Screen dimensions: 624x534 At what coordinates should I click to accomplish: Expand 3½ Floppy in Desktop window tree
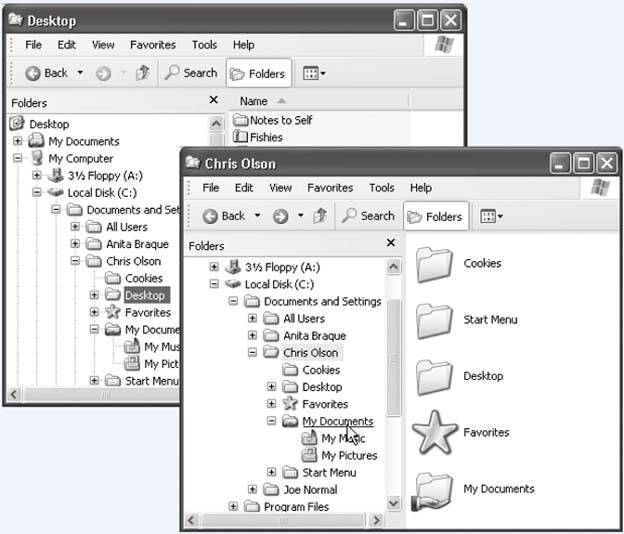pos(37,175)
